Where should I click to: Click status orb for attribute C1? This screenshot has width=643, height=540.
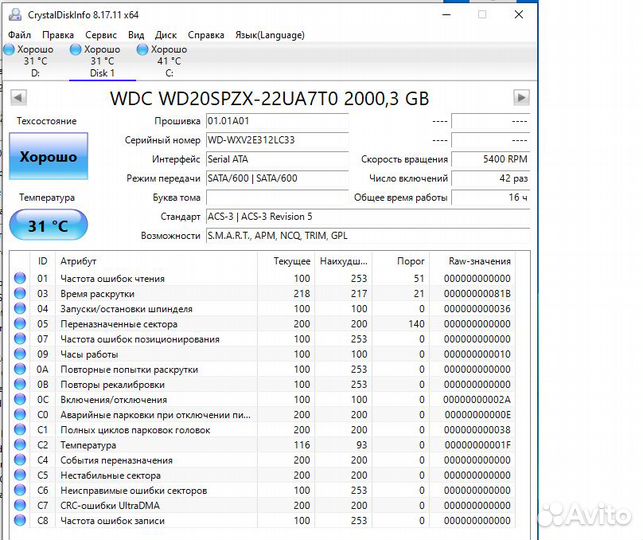[x=20, y=430]
